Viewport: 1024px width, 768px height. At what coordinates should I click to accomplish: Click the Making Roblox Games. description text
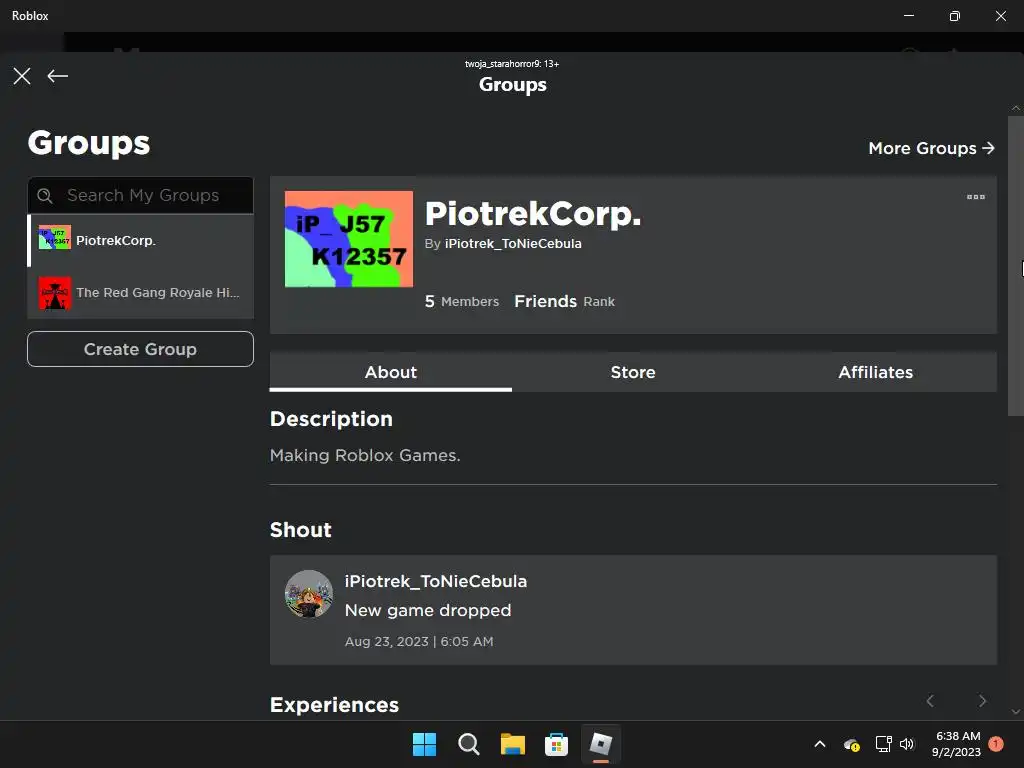365,455
